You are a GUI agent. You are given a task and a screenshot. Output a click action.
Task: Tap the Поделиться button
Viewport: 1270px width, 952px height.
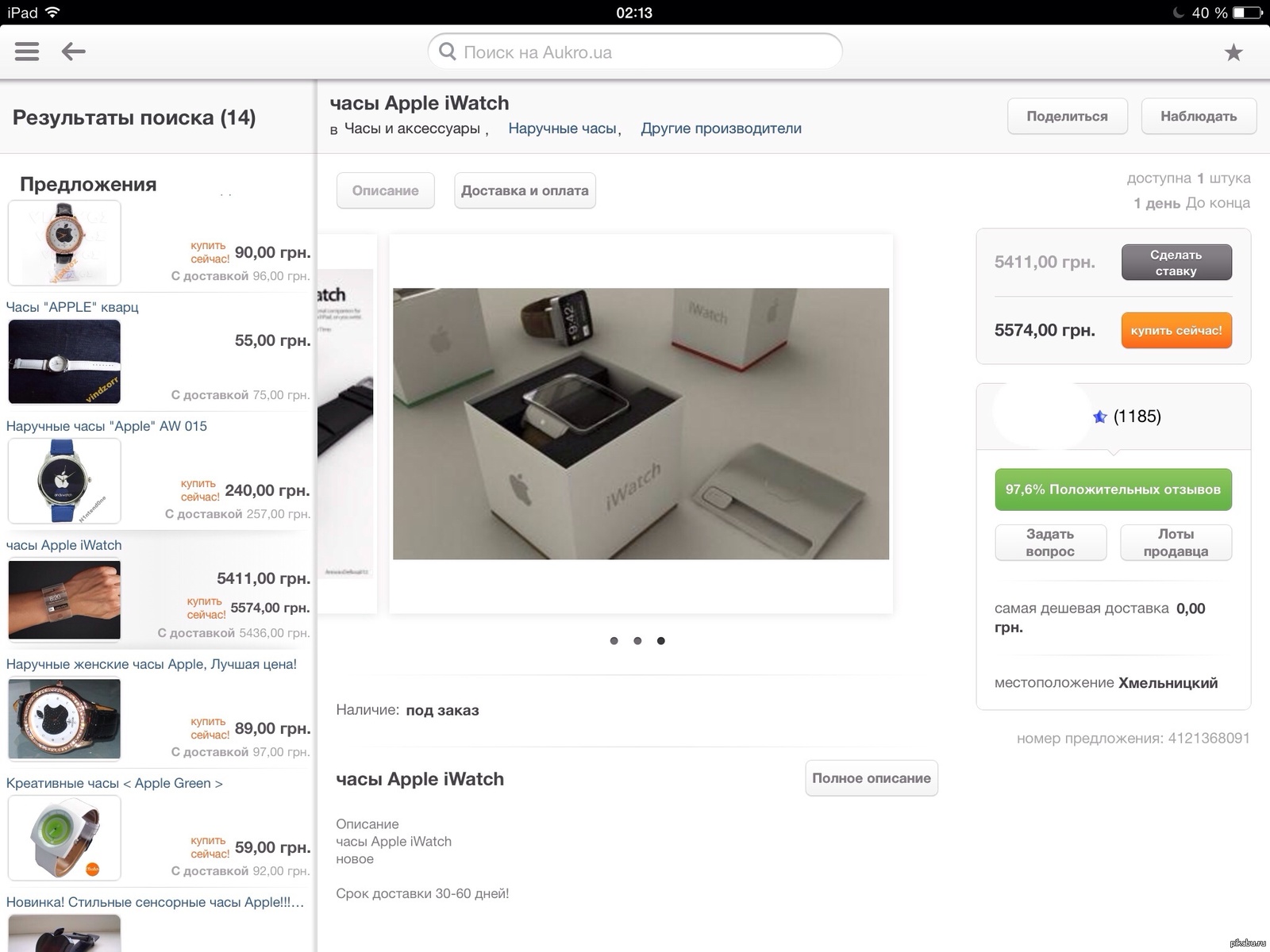click(1068, 117)
